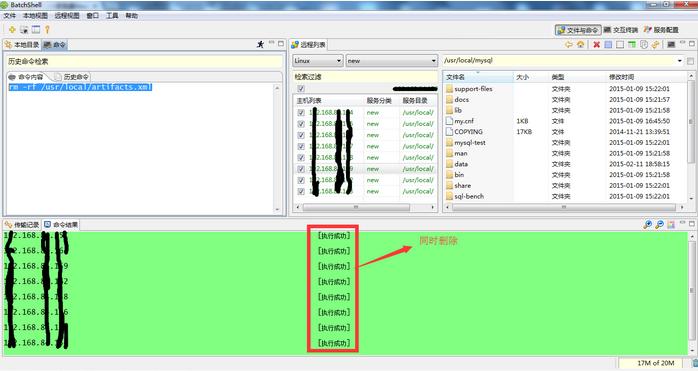698x371 pixels.
Task: Uncheck the first host row checkbox
Action: [301, 113]
